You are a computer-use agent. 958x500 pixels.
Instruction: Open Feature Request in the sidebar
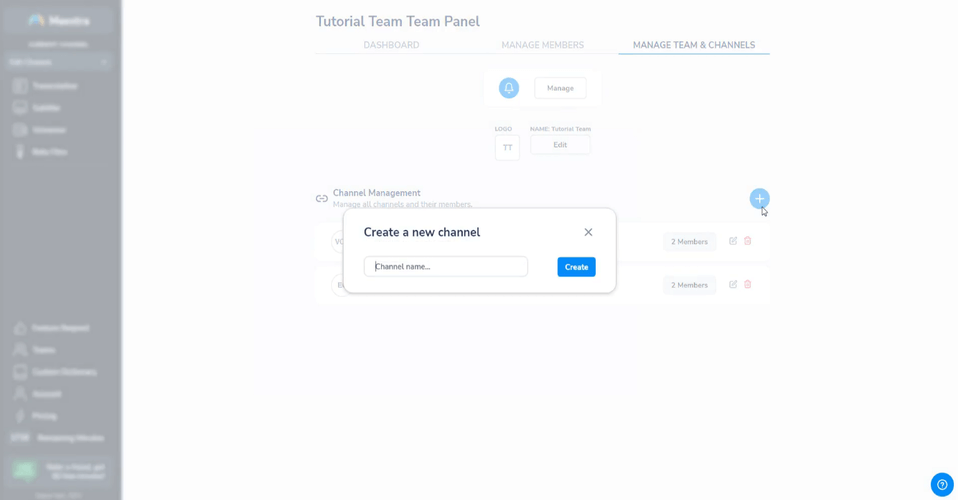click(x=51, y=328)
